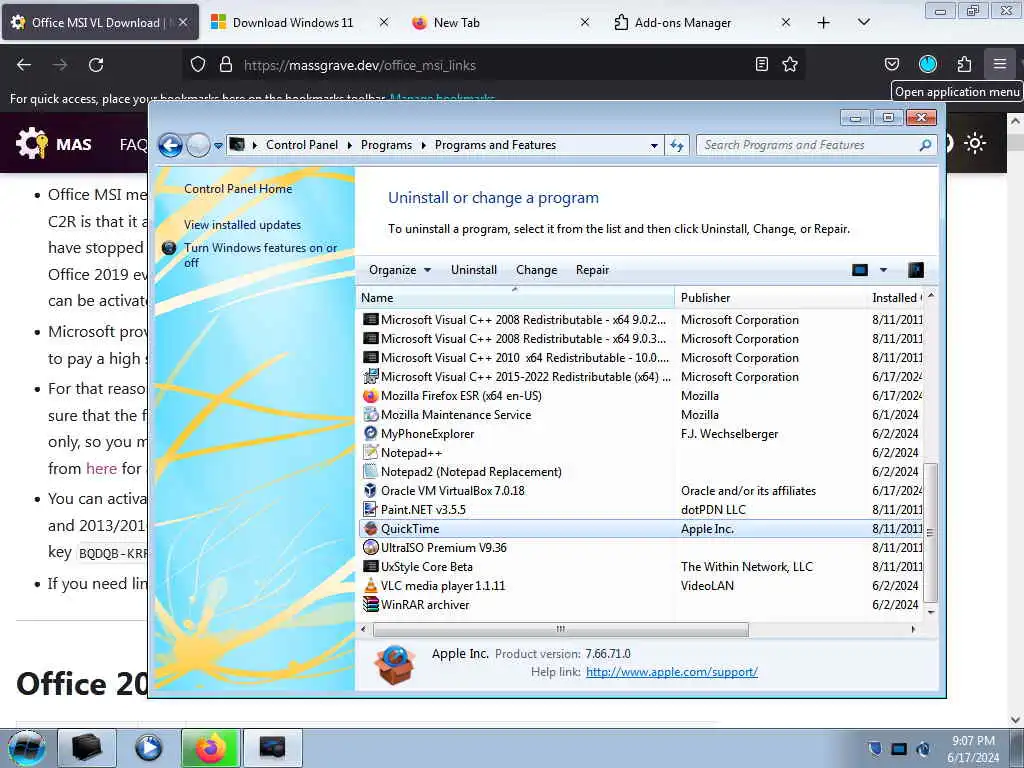Open the help icon in toolbar
The width and height of the screenshot is (1024, 768).
(916, 270)
